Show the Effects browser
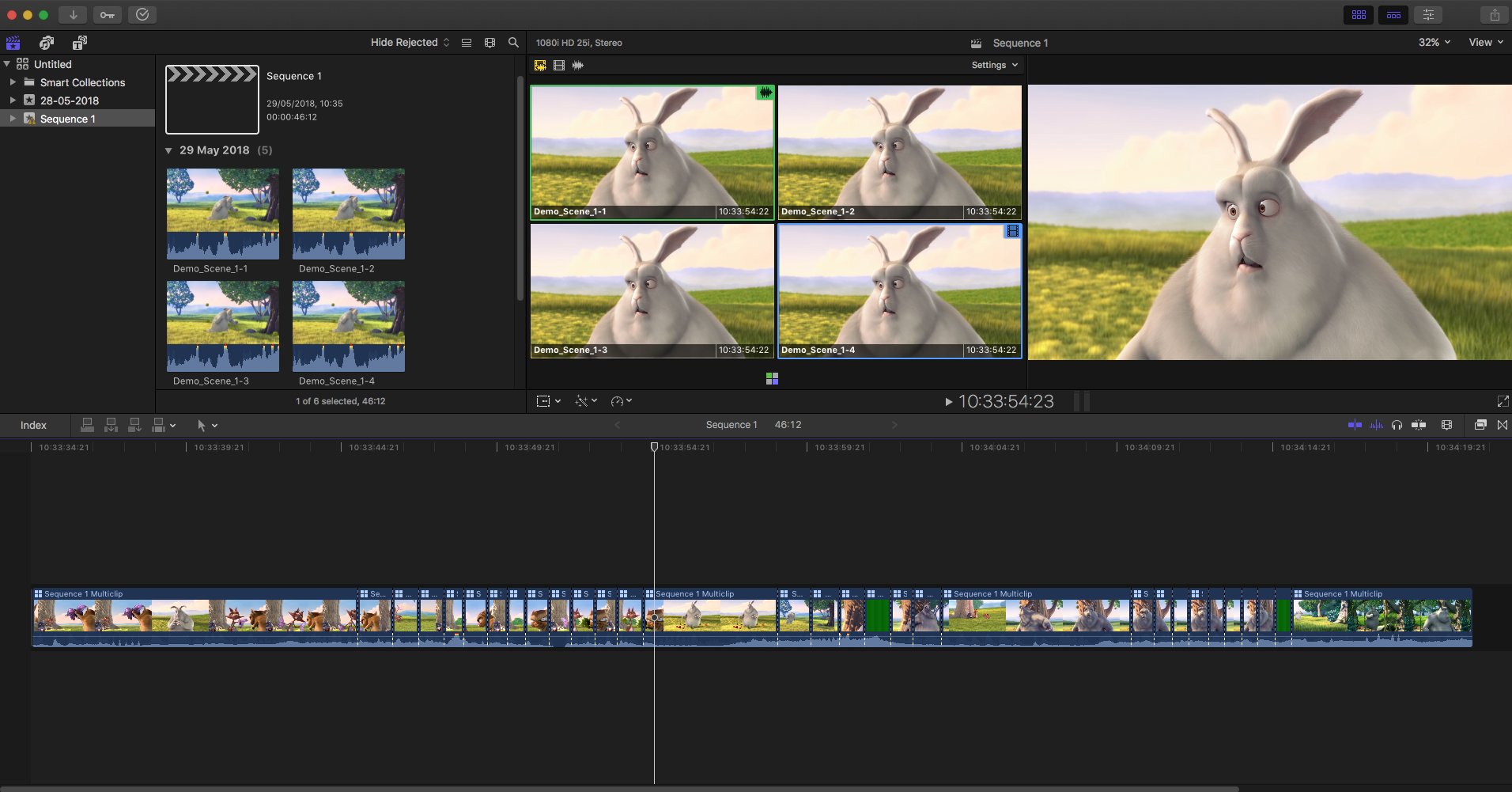The image size is (1512, 792). (1480, 425)
